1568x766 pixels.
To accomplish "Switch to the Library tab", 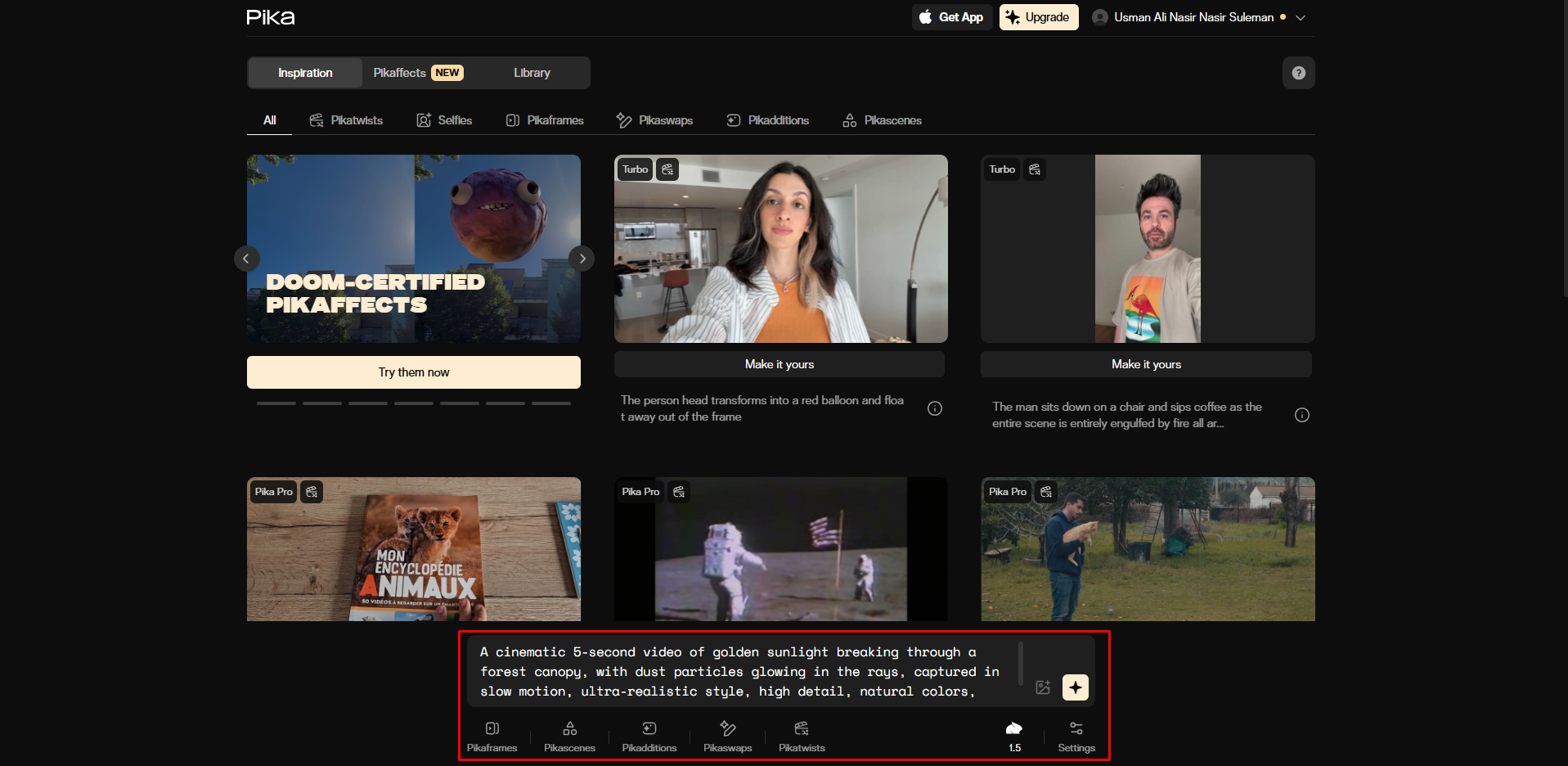I will coord(532,73).
